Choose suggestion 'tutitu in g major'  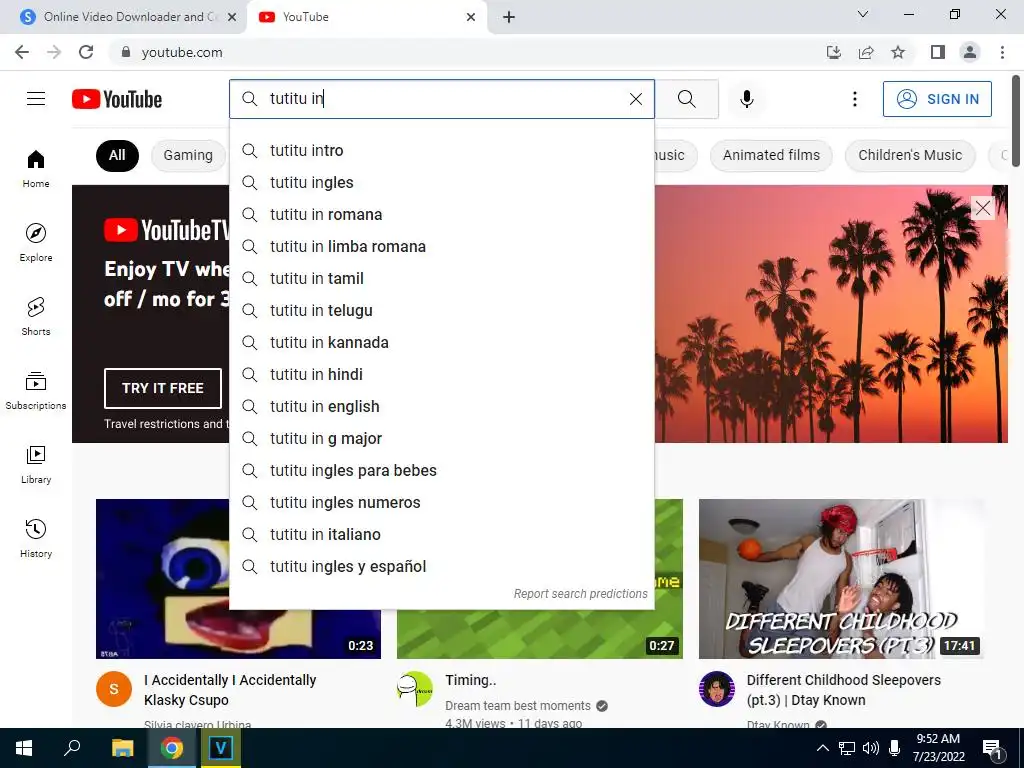(441, 438)
